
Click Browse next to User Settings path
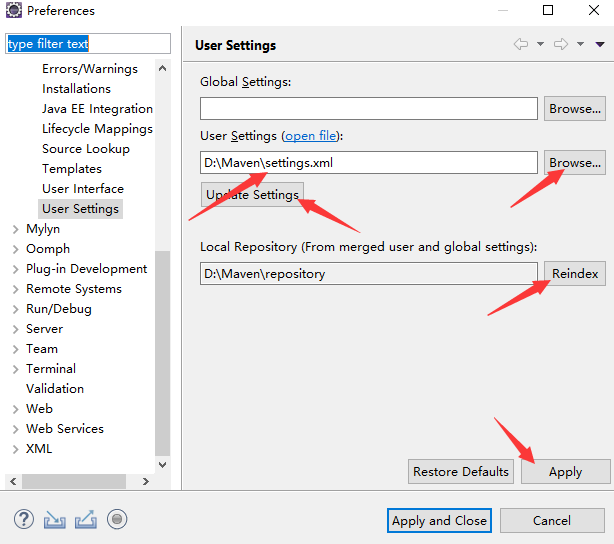574,163
